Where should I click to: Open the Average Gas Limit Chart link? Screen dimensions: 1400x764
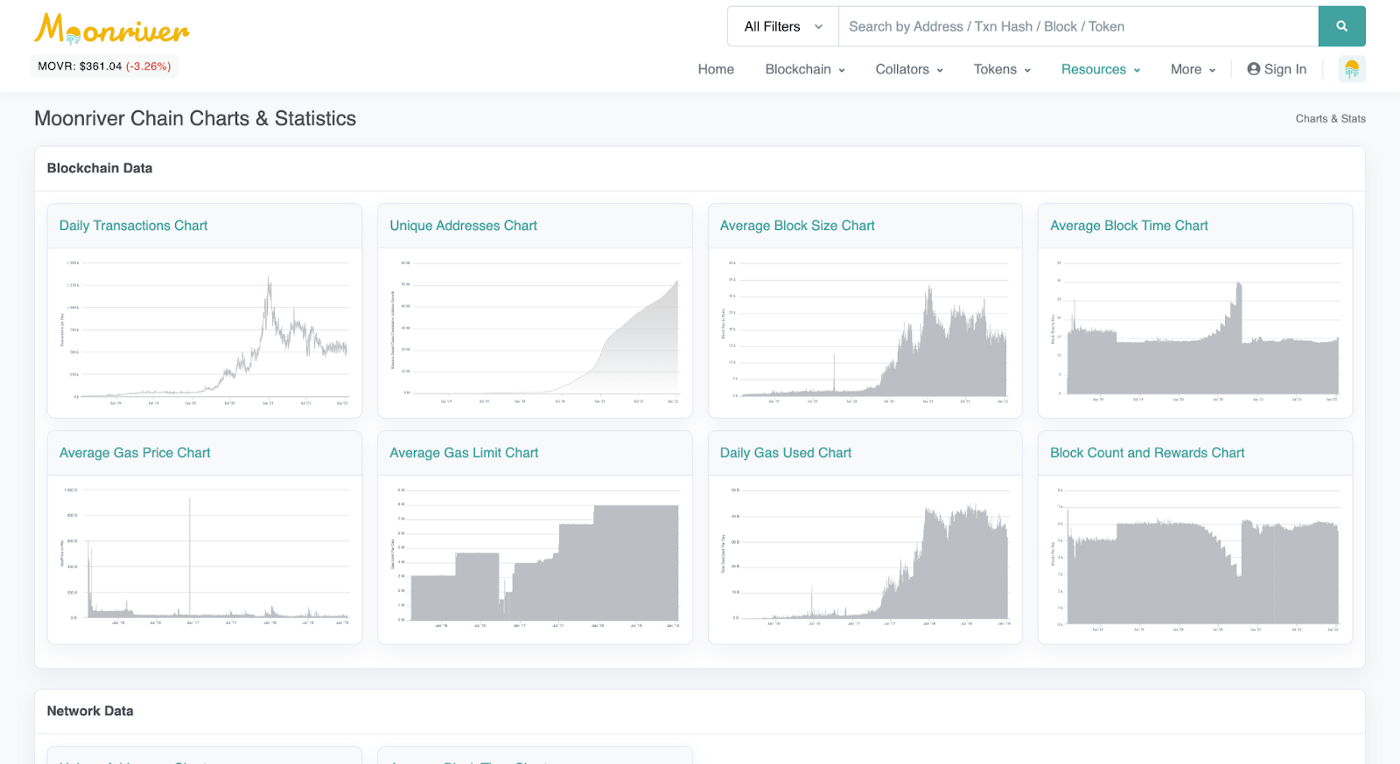[x=464, y=453]
